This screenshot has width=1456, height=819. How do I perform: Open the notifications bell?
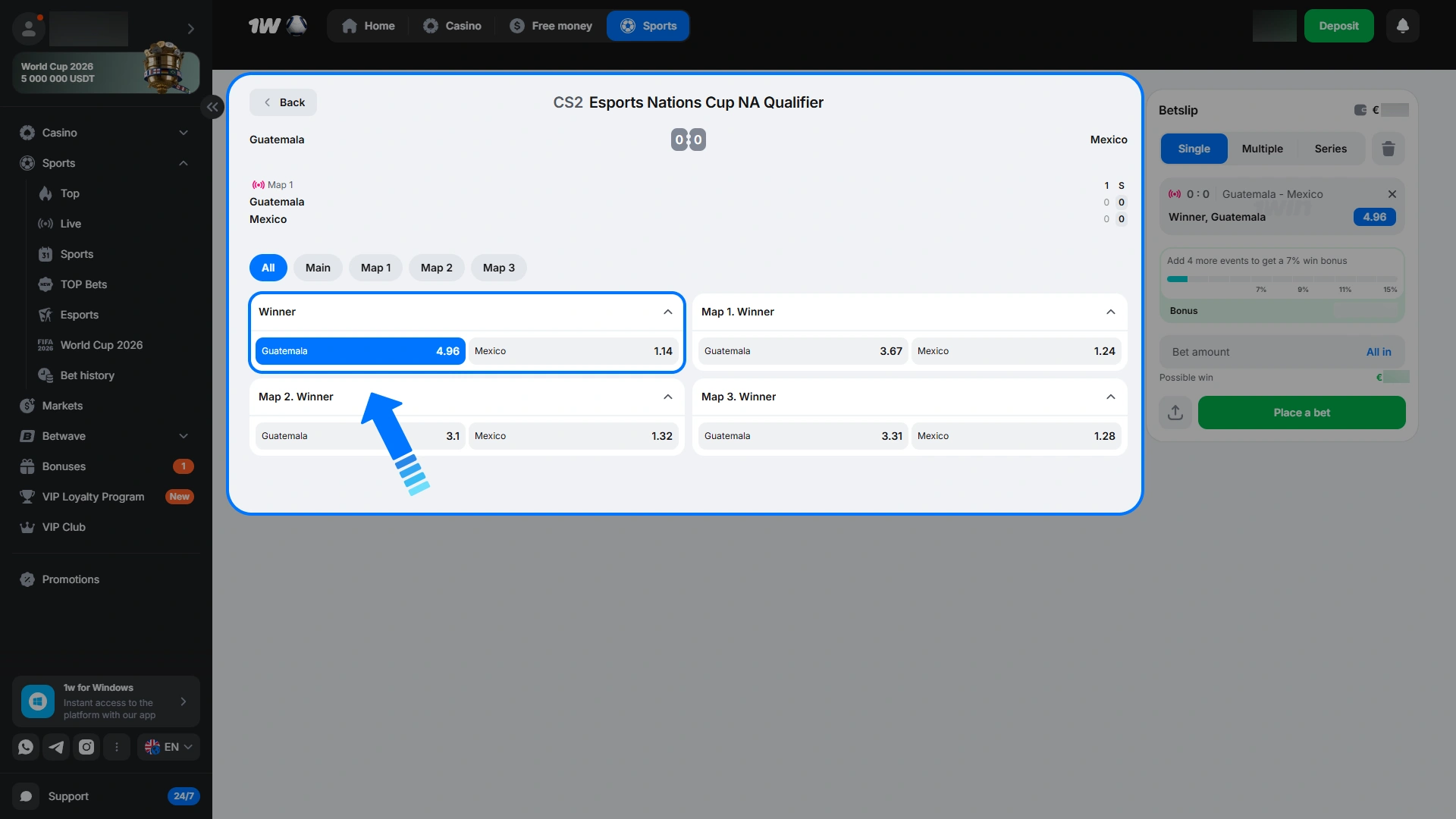click(x=1402, y=26)
